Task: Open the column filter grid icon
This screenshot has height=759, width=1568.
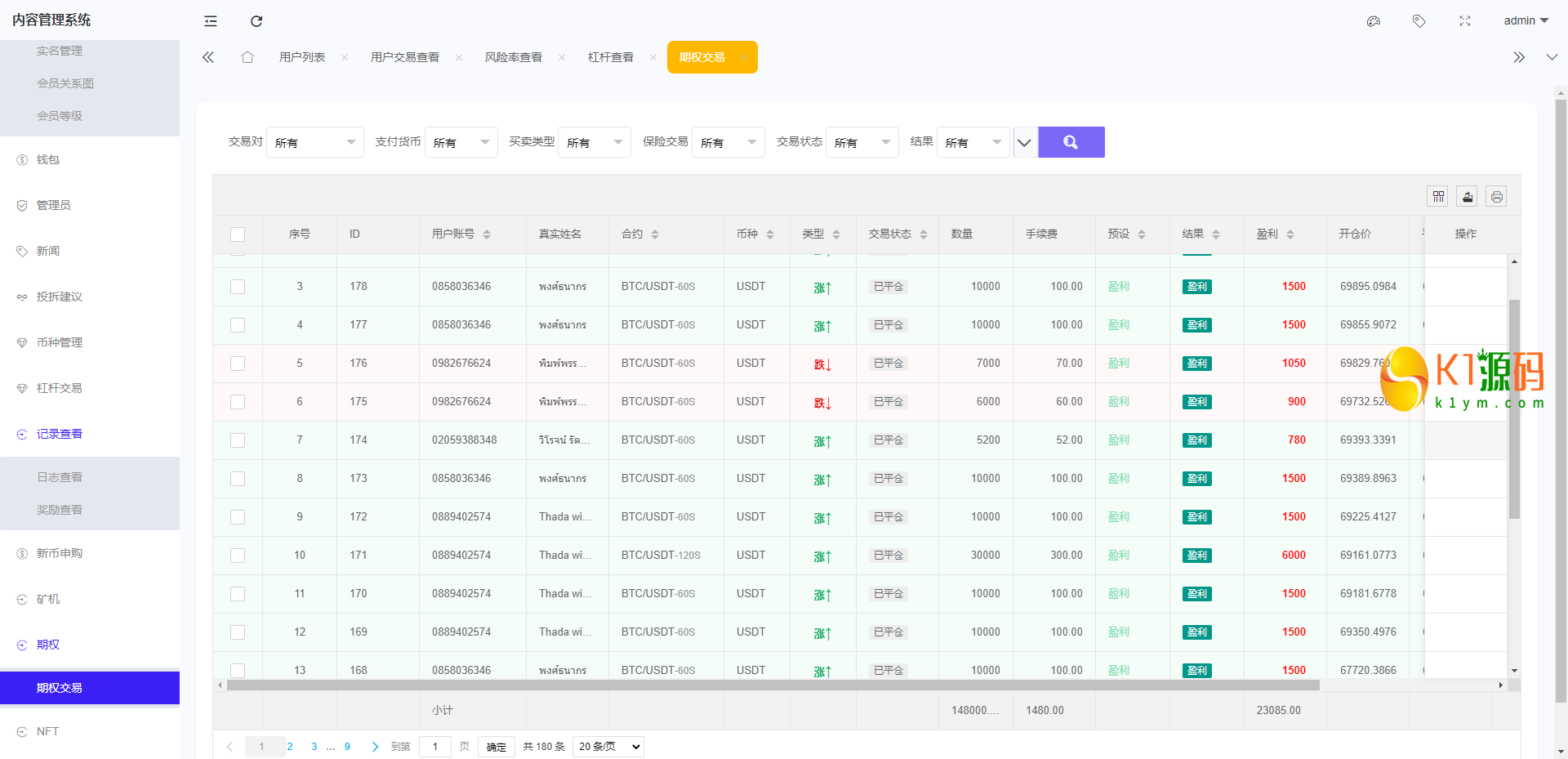Action: 1438,196
